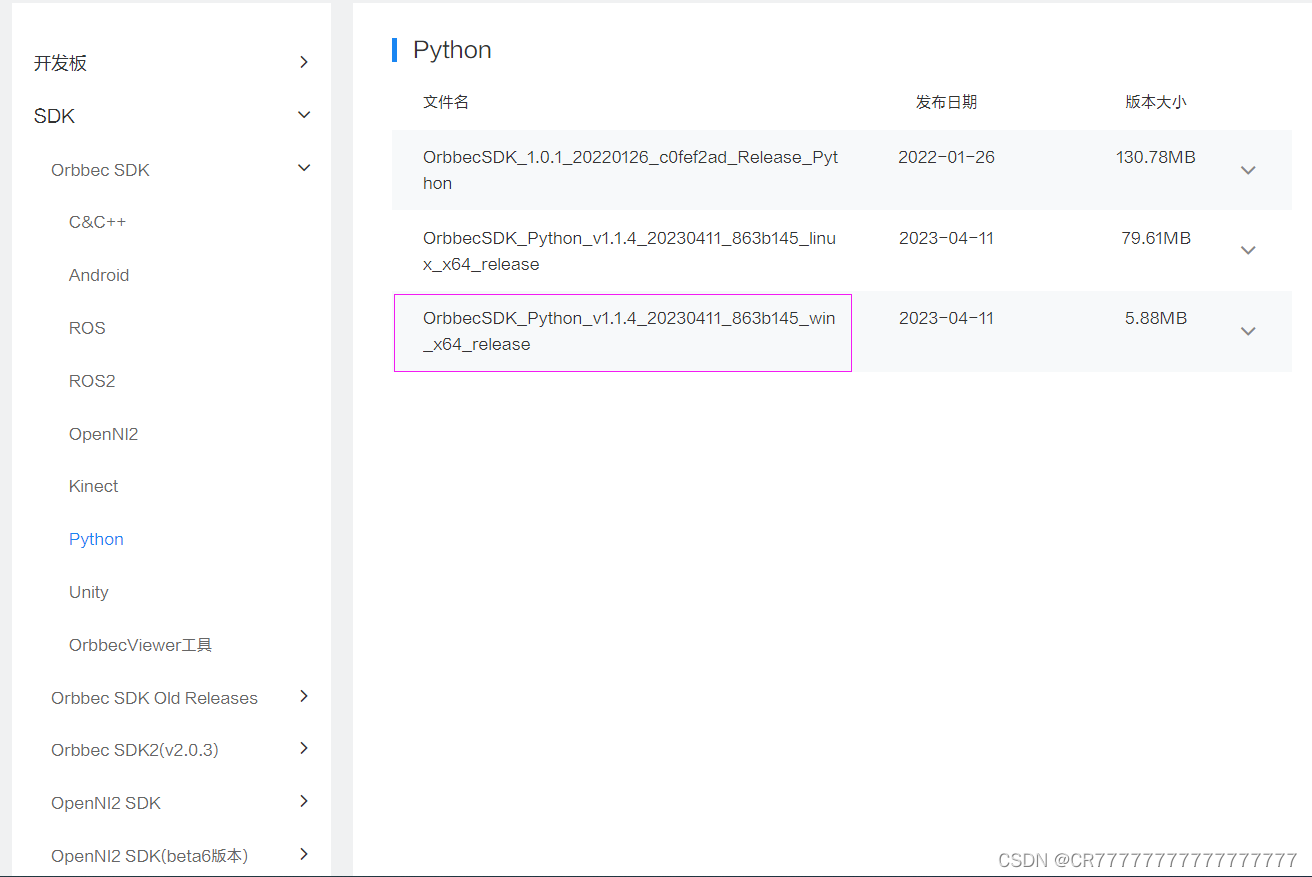
Task: Expand details for OrbbecSDK_1.0.1 row
Action: pos(1247,171)
